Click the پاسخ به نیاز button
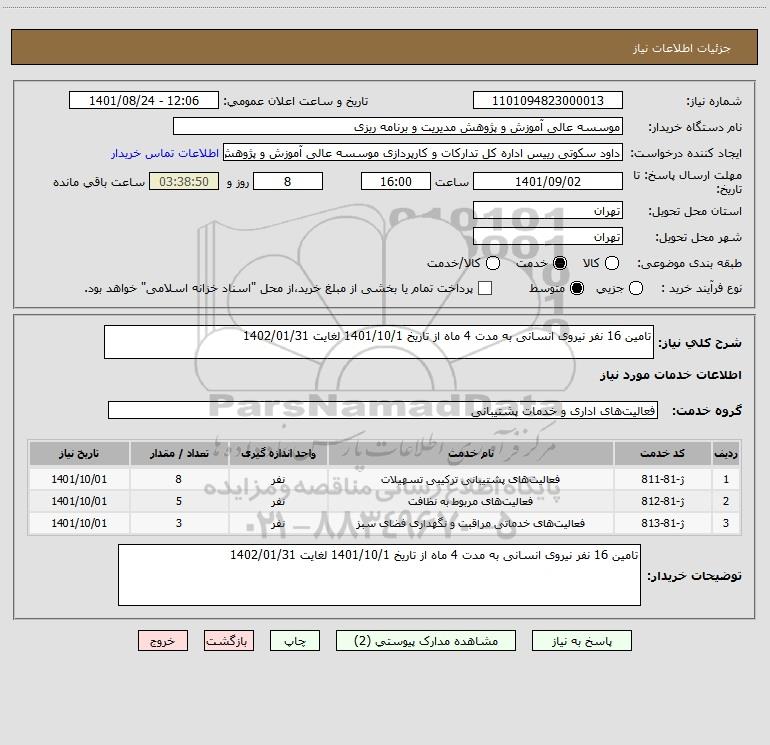770x745 pixels. (581, 641)
